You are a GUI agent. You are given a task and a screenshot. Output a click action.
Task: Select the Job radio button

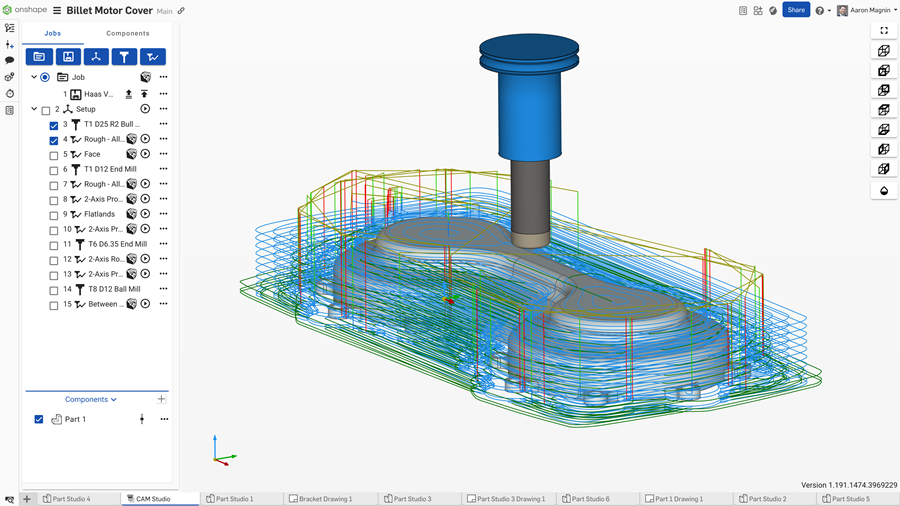45,77
